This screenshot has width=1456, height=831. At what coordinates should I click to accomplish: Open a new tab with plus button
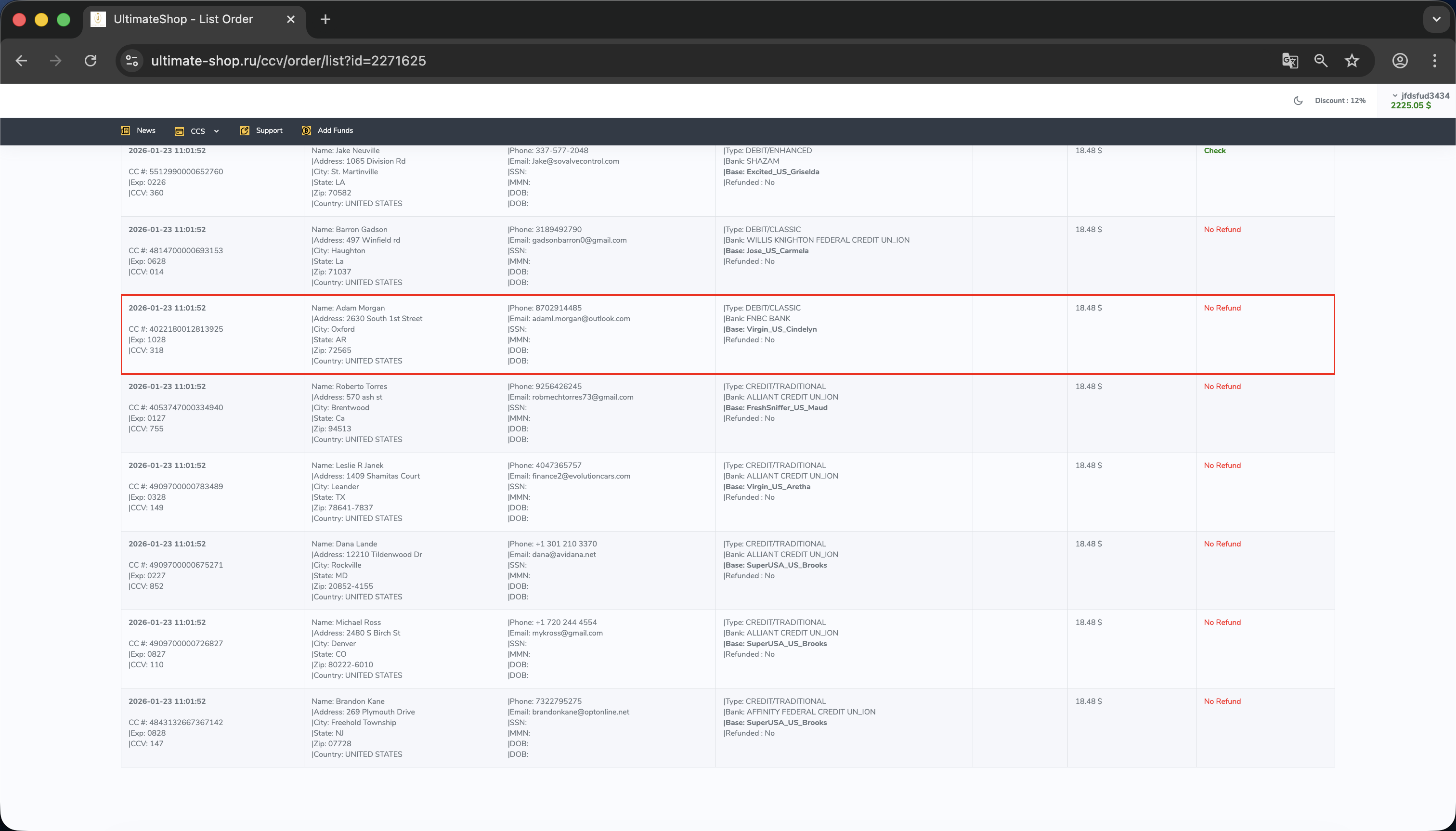(325, 19)
